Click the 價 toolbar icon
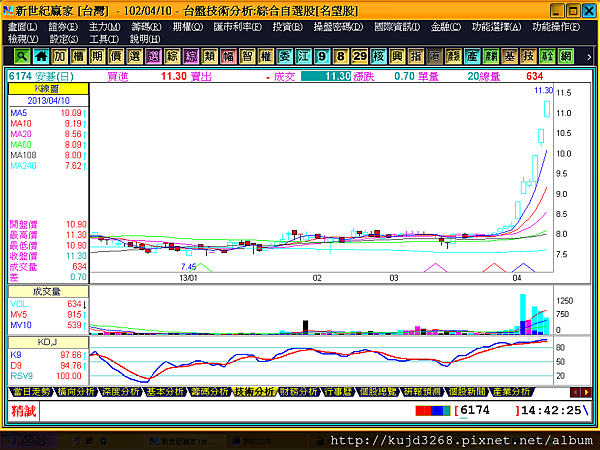 point(116,57)
